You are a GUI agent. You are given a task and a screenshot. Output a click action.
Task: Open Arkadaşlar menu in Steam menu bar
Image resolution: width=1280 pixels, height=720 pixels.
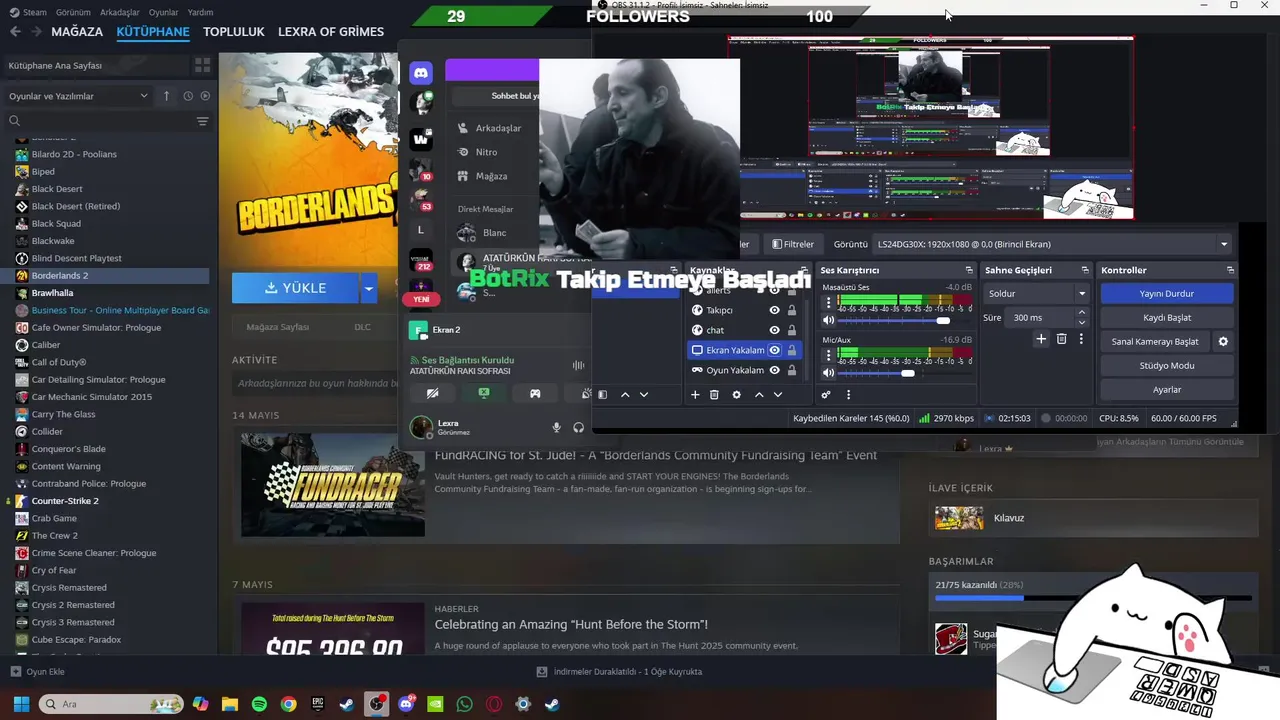120,12
